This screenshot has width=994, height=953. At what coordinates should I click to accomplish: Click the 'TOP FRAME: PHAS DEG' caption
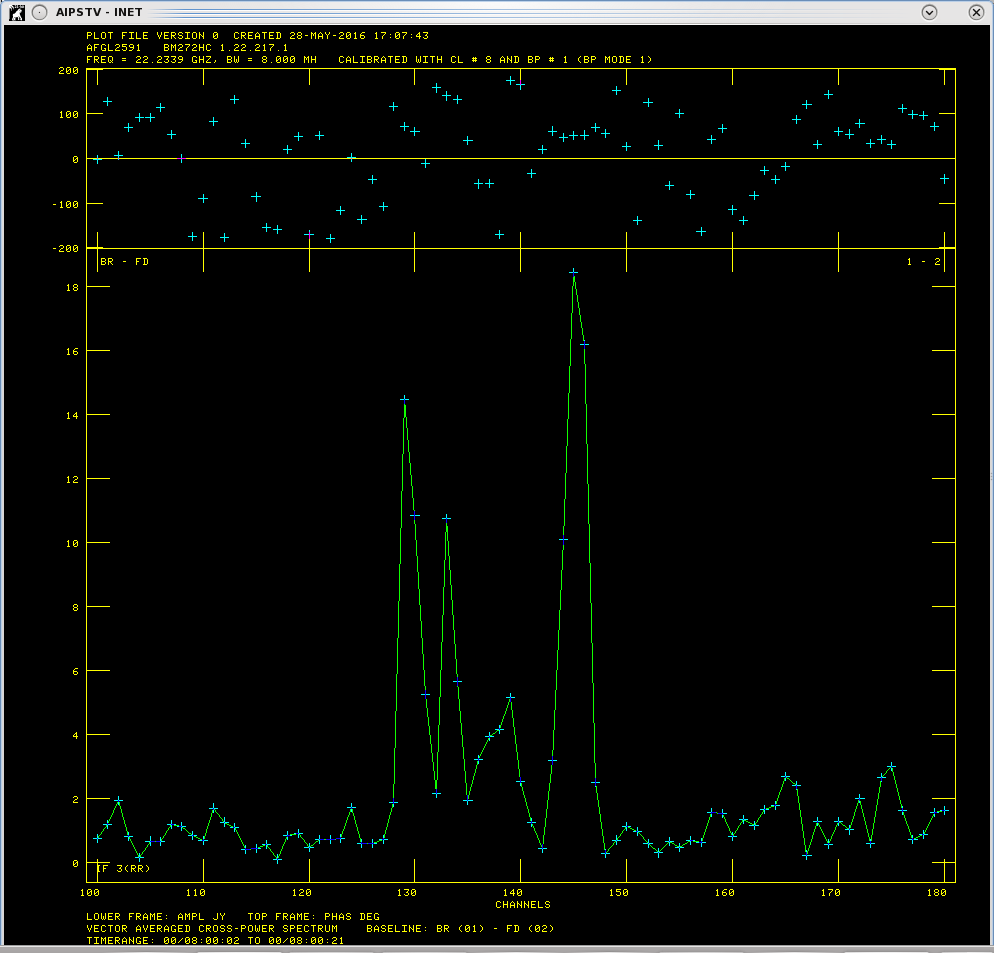(x=313, y=916)
